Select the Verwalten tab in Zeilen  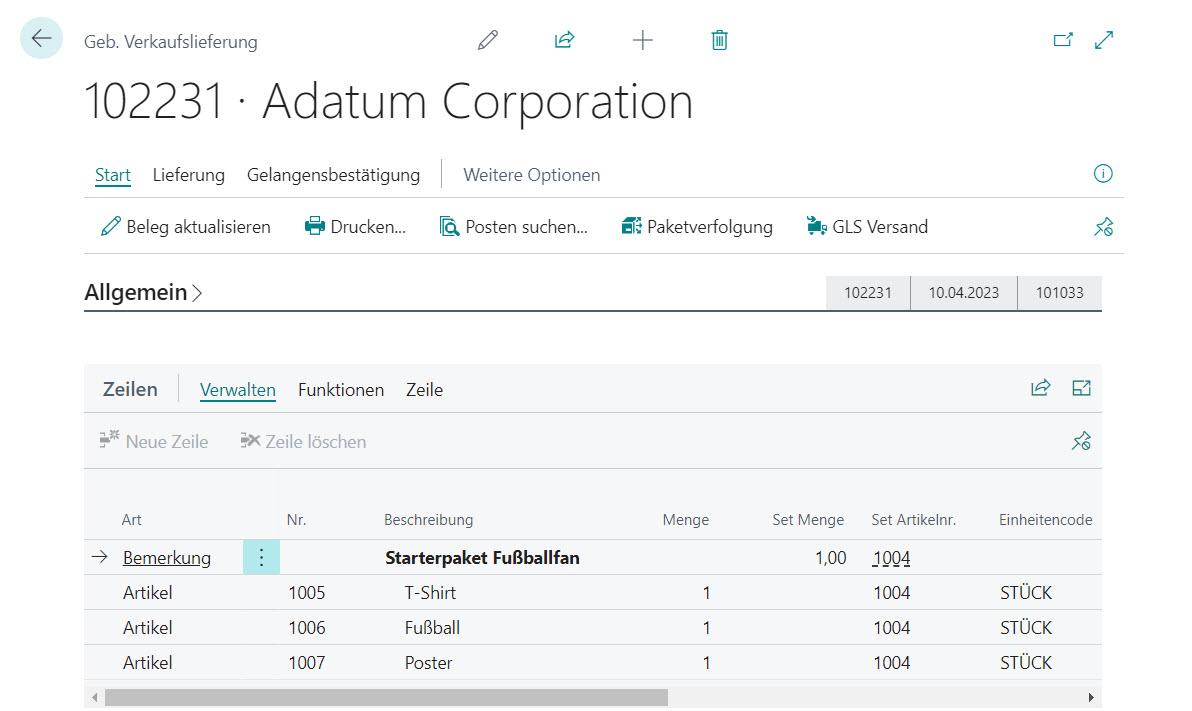[x=237, y=390]
